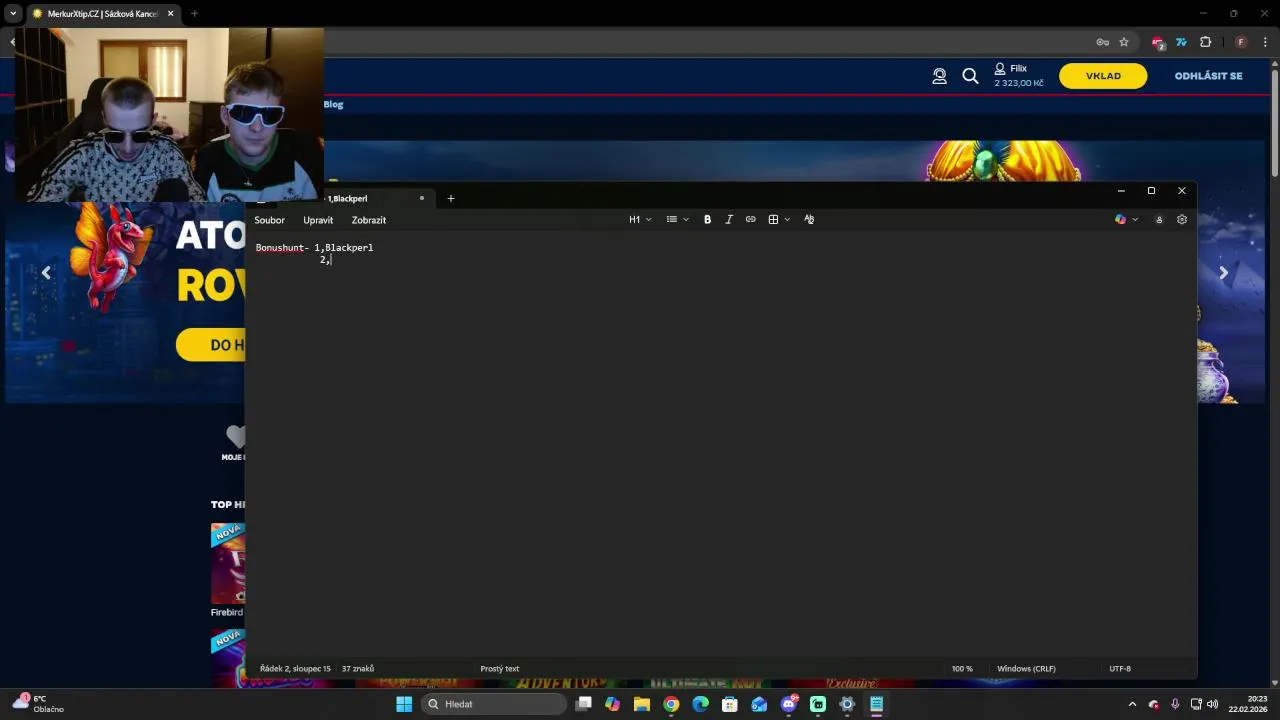Click the Bonushunt text in Notepad
This screenshot has height=720, width=1280.
coord(279,247)
